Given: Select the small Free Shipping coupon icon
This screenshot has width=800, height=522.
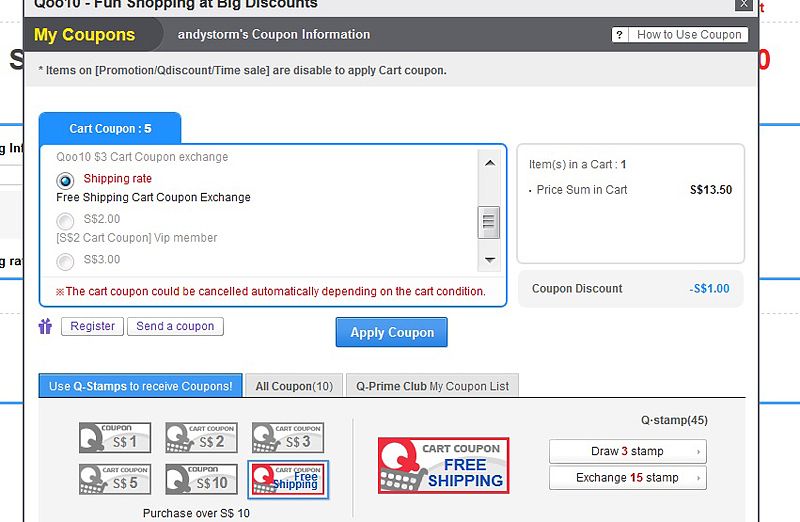Looking at the screenshot, I should (x=287, y=479).
